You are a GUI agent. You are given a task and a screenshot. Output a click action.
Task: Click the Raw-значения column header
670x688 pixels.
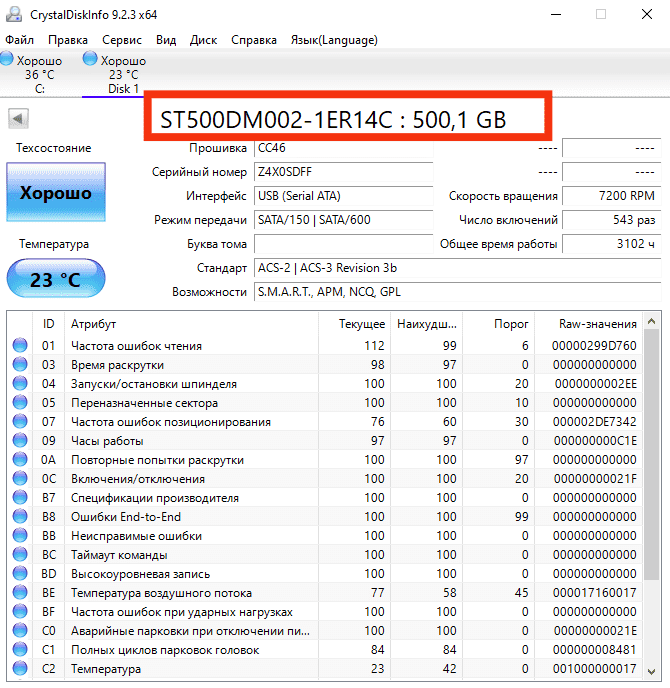click(x=598, y=324)
